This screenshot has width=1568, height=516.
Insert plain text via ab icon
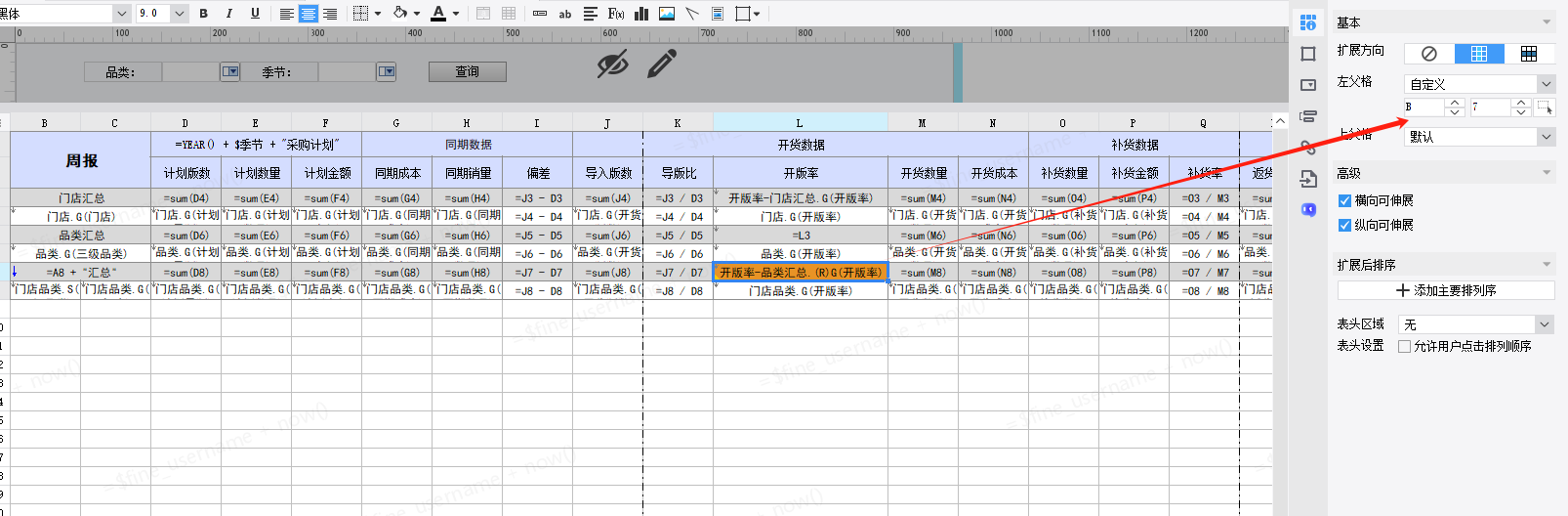pos(564,14)
